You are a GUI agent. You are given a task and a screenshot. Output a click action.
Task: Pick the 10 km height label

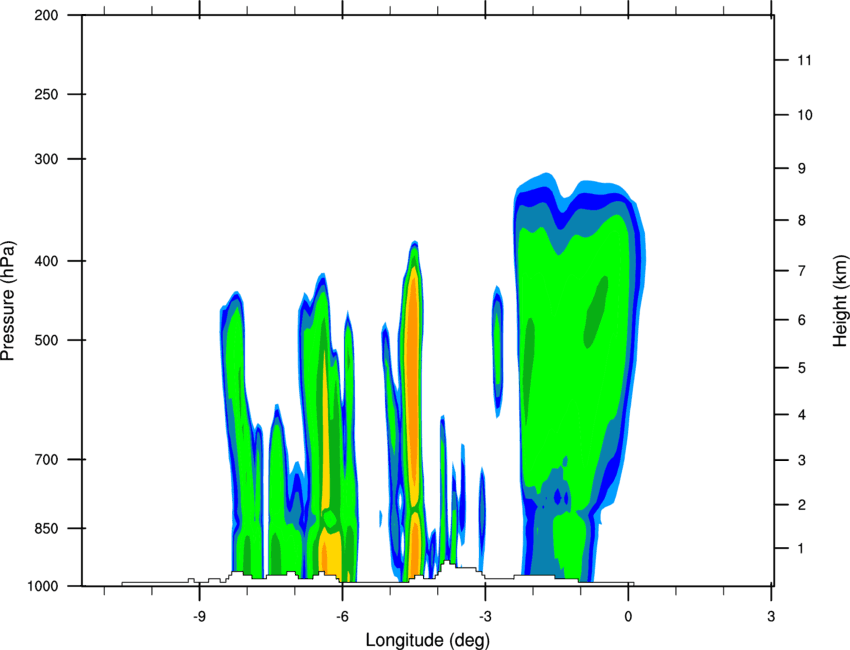[x=804, y=115]
